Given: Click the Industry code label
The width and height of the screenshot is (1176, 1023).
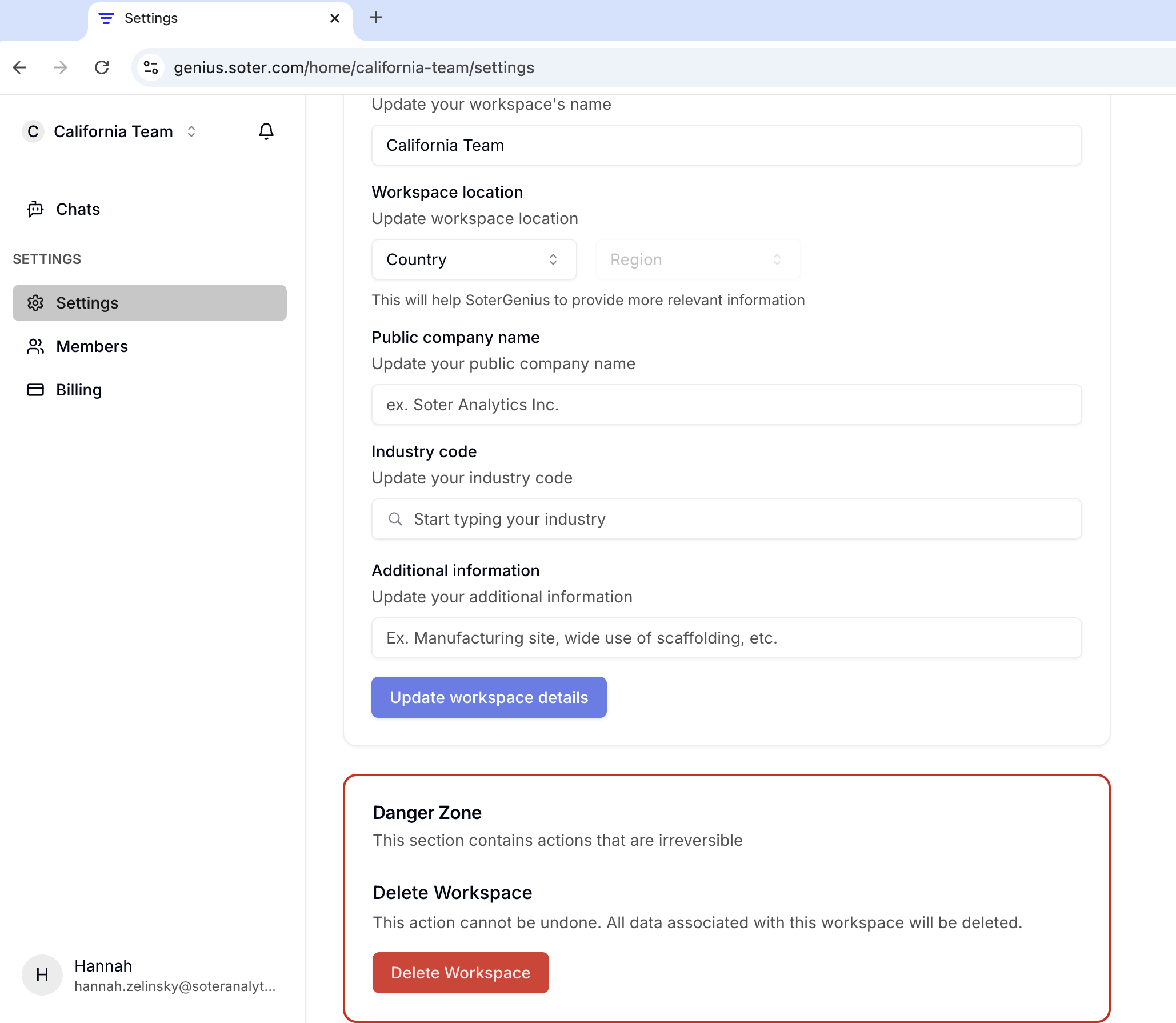Looking at the screenshot, I should click(424, 451).
